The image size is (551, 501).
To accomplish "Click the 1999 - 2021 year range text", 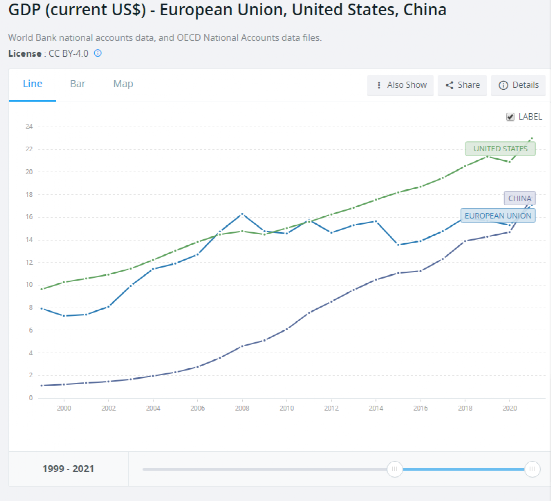I will (68, 469).
